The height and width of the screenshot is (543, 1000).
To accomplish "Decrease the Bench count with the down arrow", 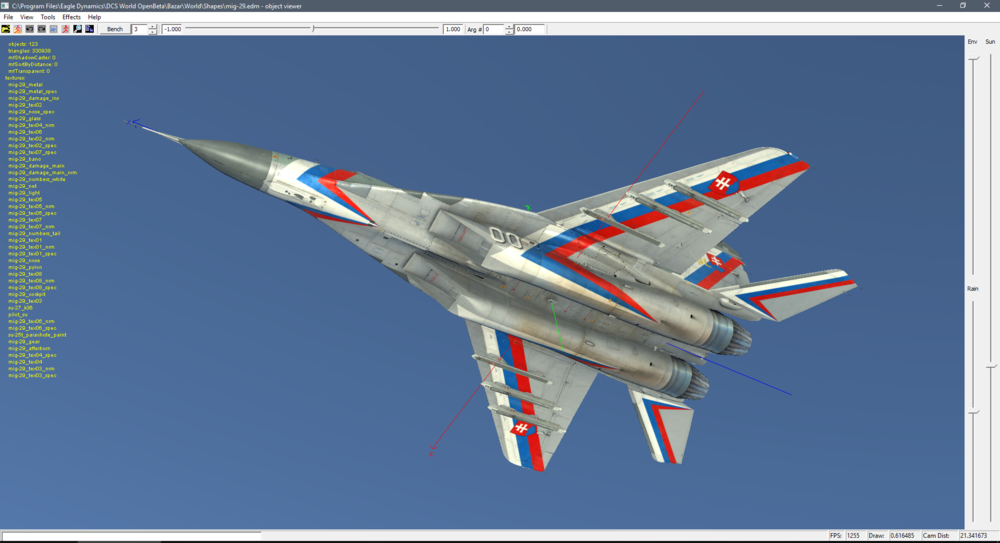I will (152, 31).
